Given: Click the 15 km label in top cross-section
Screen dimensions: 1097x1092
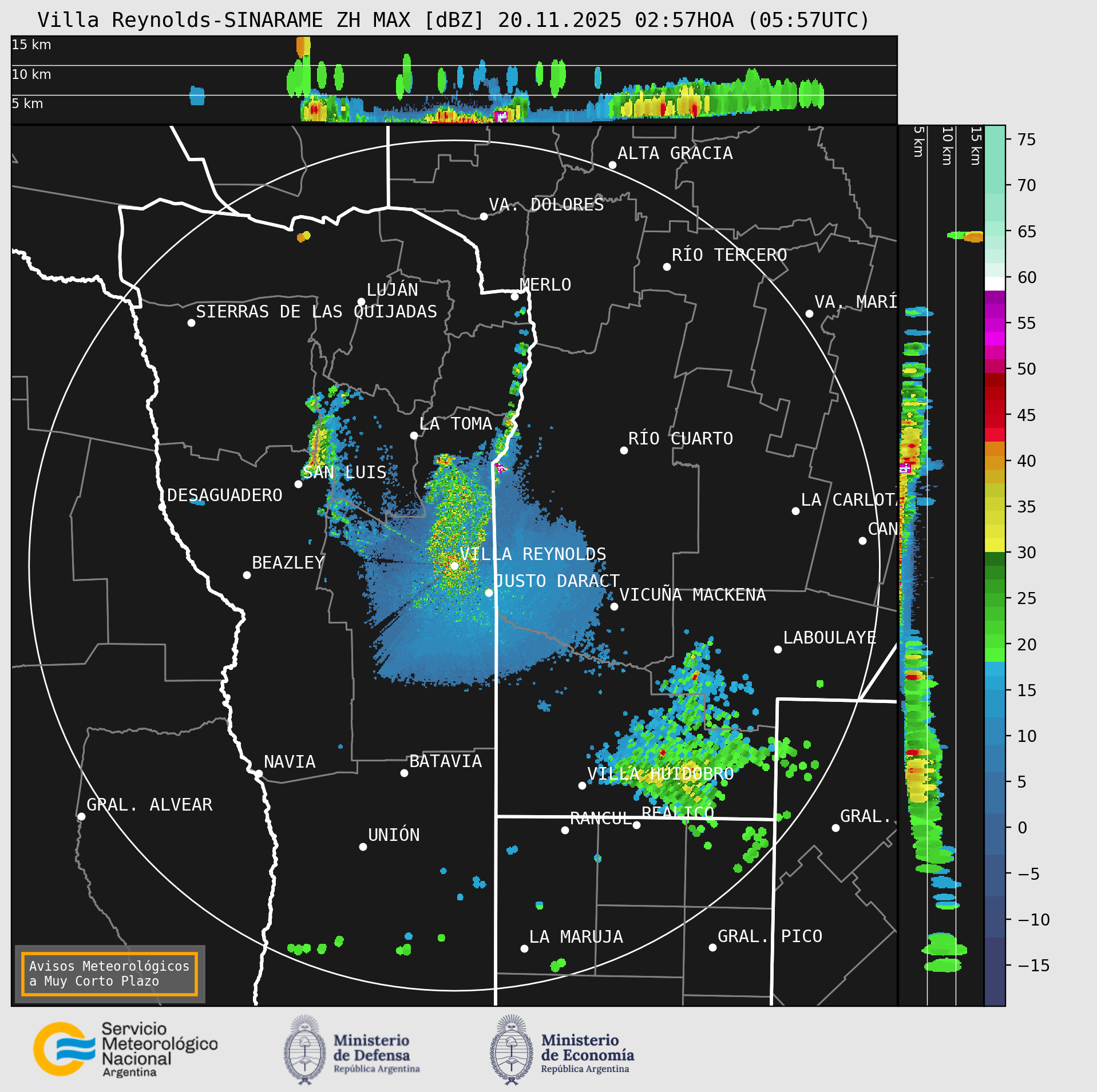Looking at the screenshot, I should [x=31, y=45].
